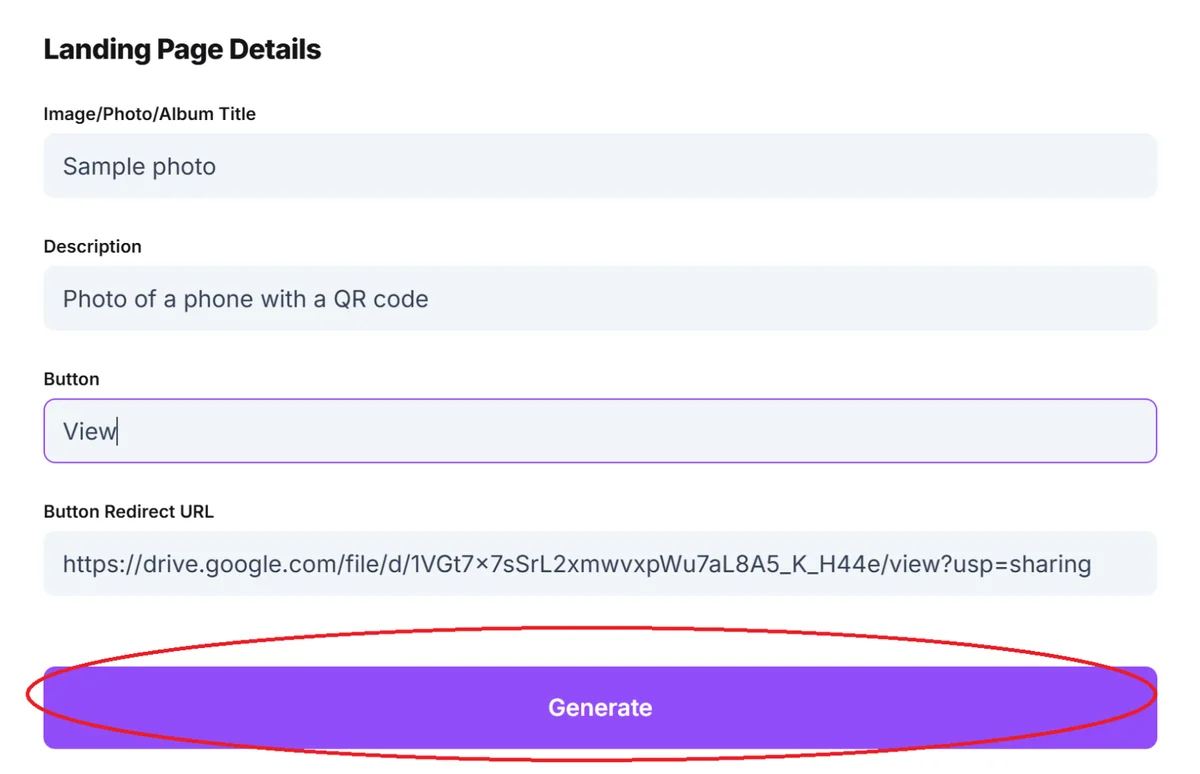Screen dimensions: 1200x774
Task: Select the 'Sample photo' text in the title field
Action: tap(139, 166)
